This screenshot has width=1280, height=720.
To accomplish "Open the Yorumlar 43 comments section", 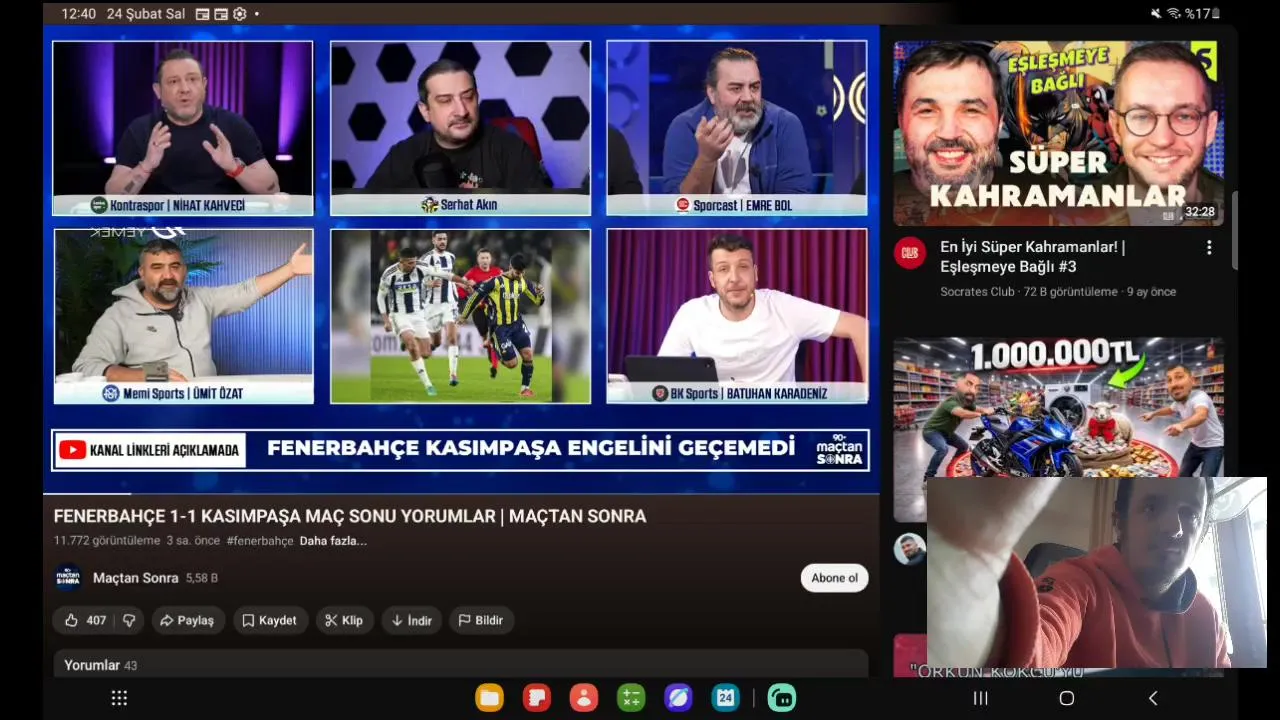I will 461,664.
